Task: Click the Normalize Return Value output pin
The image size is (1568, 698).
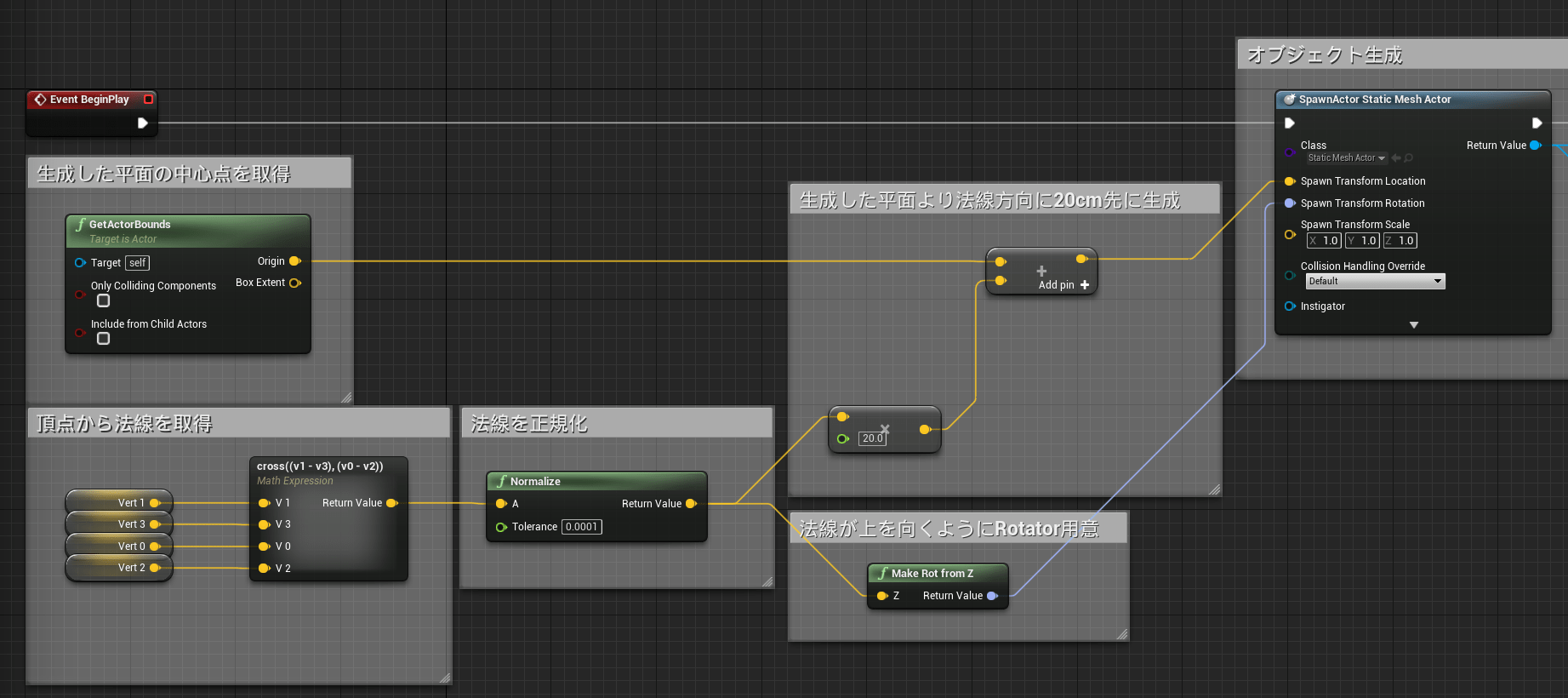Action: point(691,504)
